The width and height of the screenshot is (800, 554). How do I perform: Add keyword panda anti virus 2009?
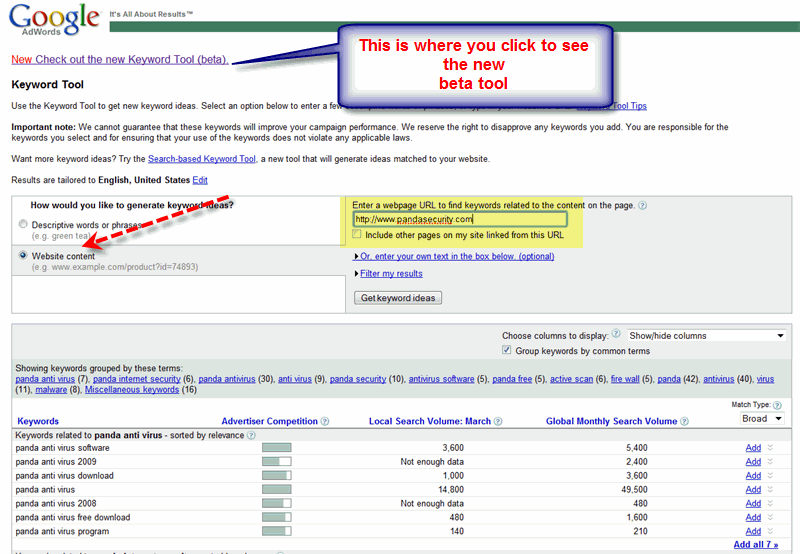(x=753, y=462)
